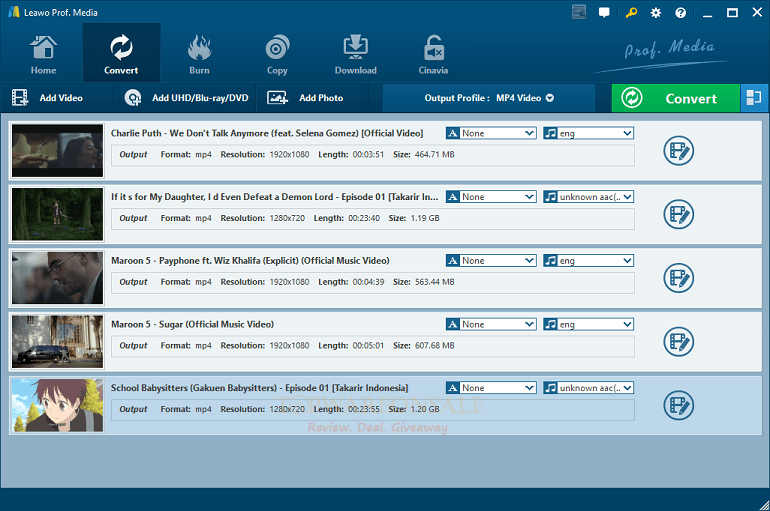
Task: Open audio track dropdown for Maroon 5 Payphone
Action: [x=588, y=261]
